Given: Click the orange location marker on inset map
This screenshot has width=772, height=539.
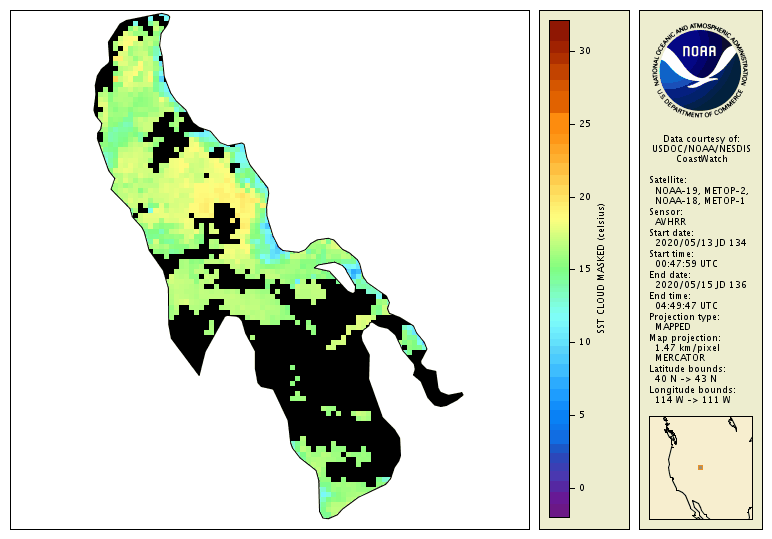Looking at the screenshot, I should [x=700, y=468].
